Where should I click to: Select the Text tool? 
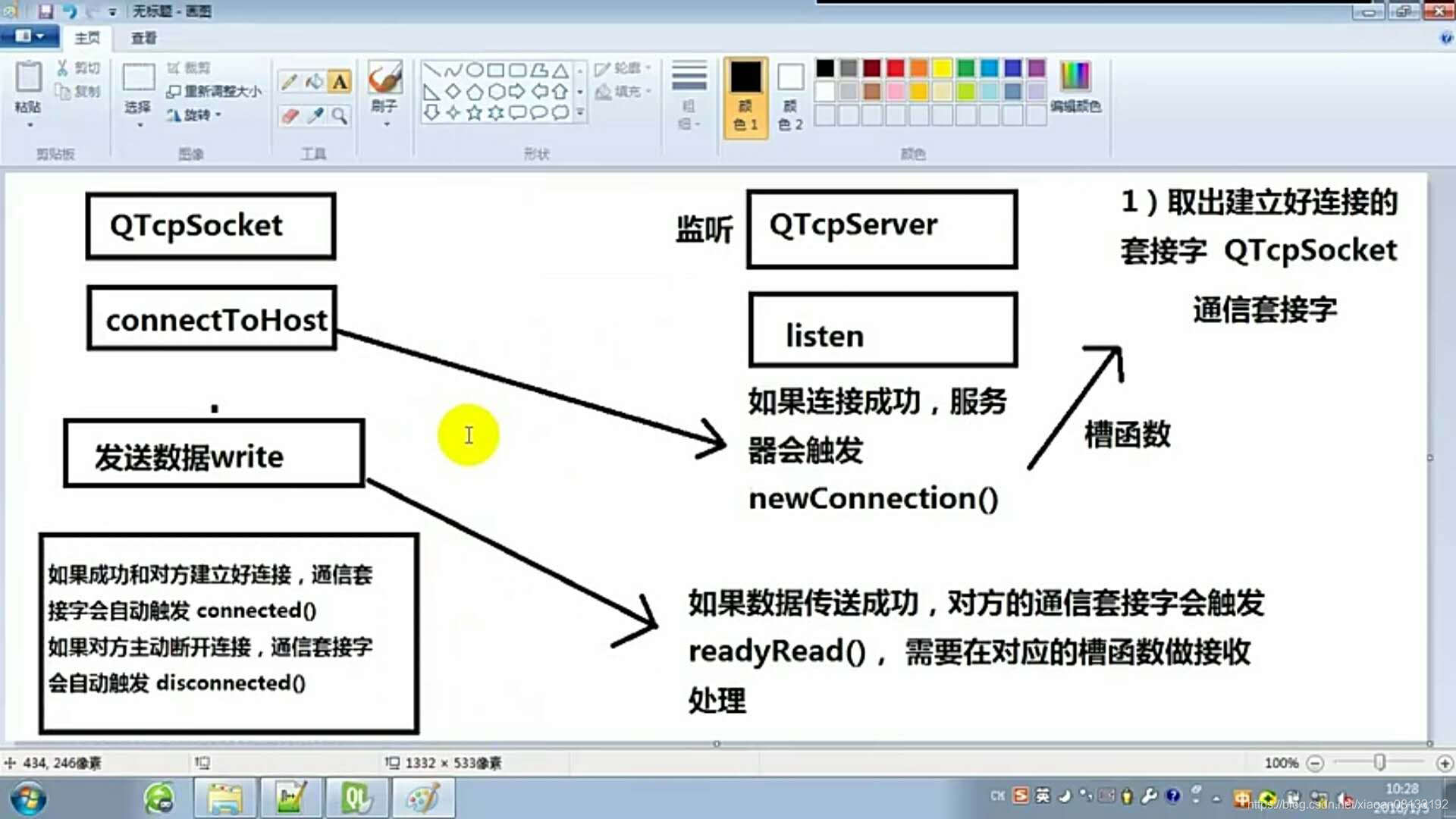[340, 81]
